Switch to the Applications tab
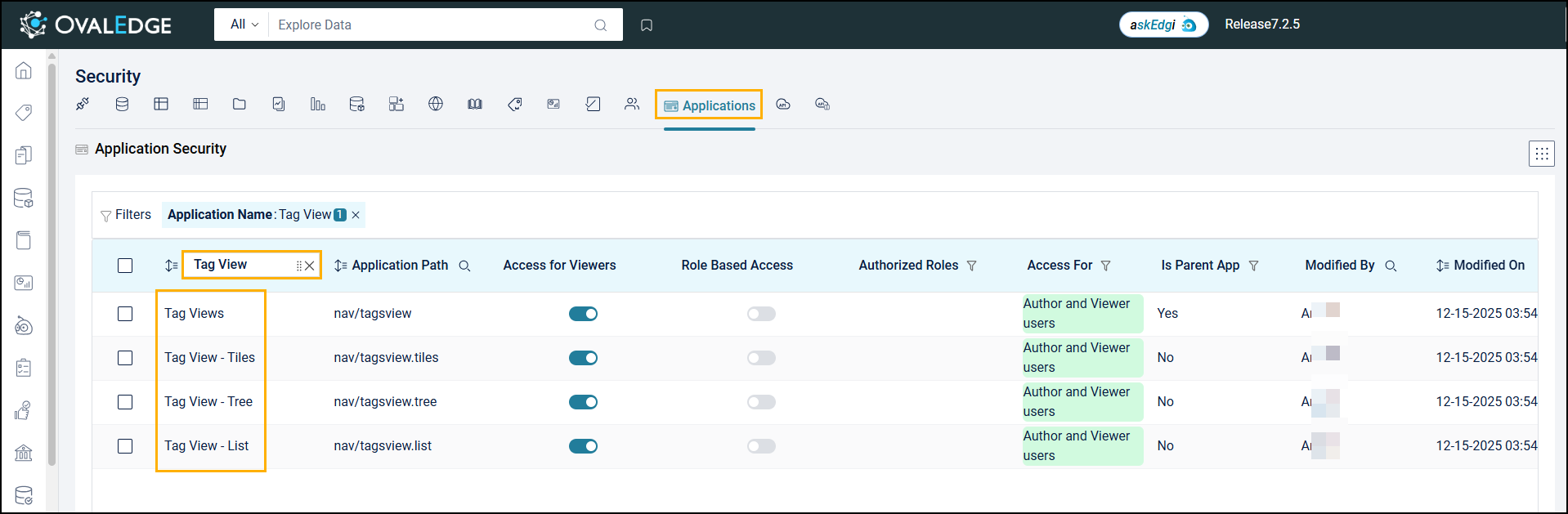Screen dimensions: 1568x514 pyautogui.click(x=710, y=105)
